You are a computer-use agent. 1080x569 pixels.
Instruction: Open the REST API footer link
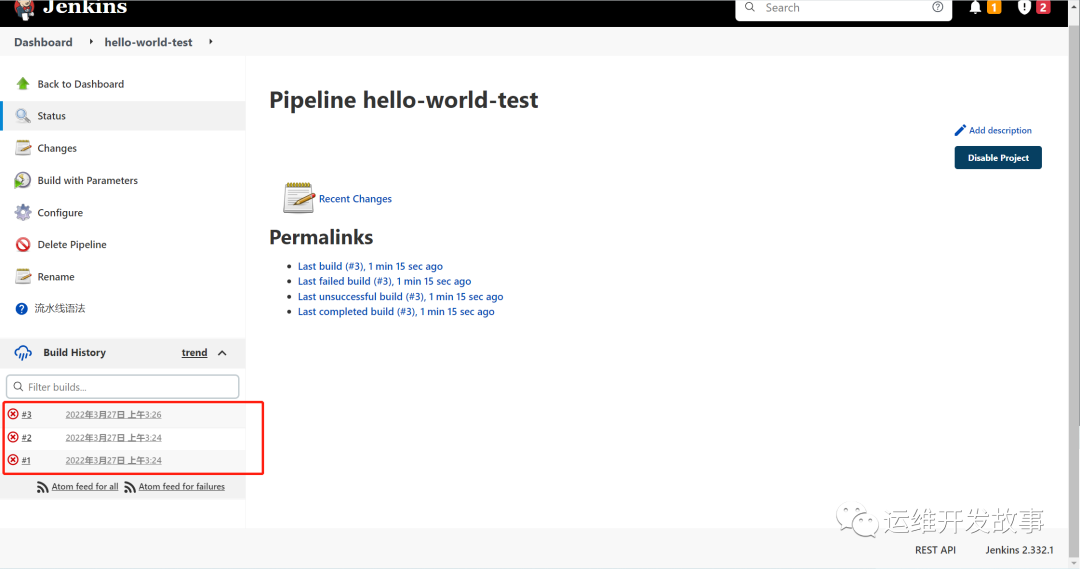(x=935, y=550)
